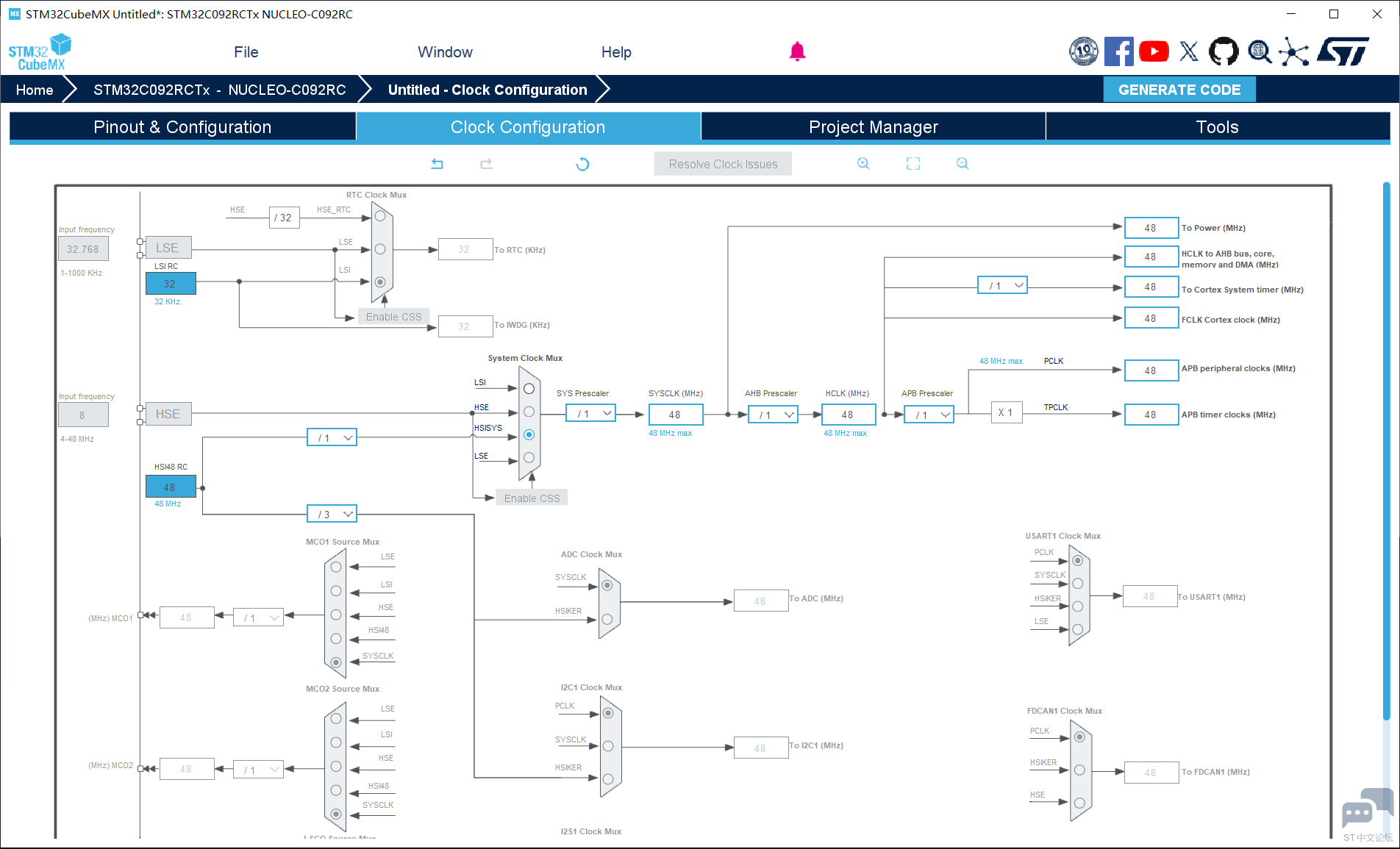This screenshot has width=1400, height=849.
Task: Select HSIKER in FDCAN1 Clock Mux
Action: (1079, 770)
